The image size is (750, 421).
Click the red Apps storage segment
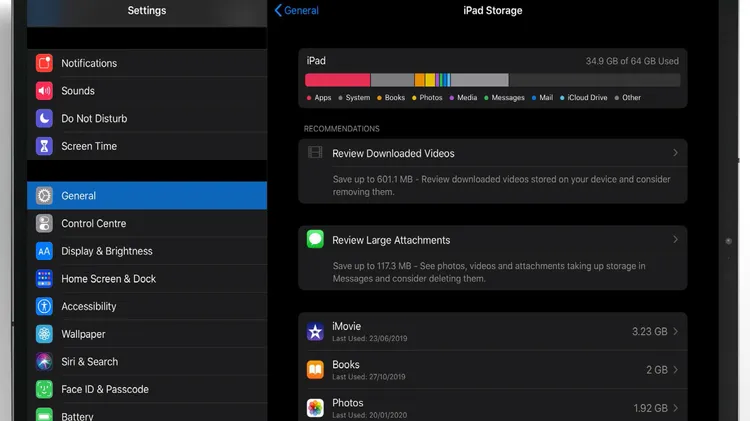tap(338, 80)
